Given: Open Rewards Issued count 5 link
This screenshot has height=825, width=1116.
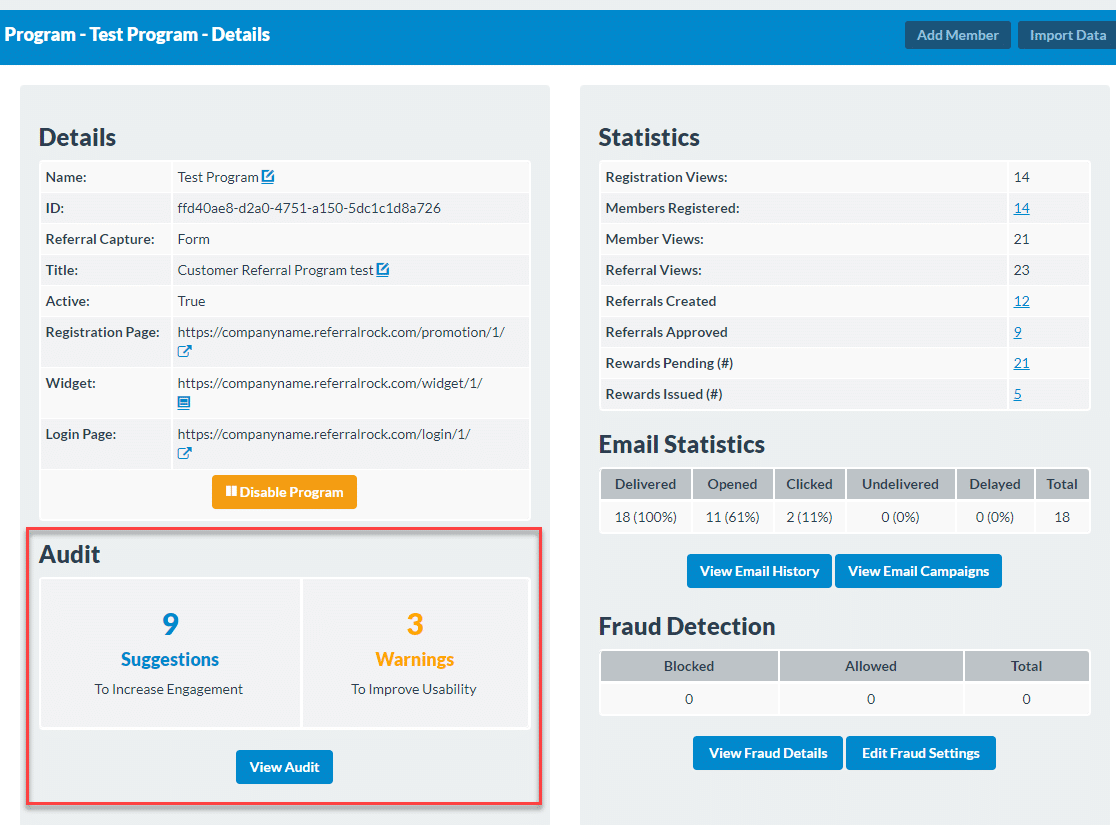Looking at the screenshot, I should (x=1018, y=394).
